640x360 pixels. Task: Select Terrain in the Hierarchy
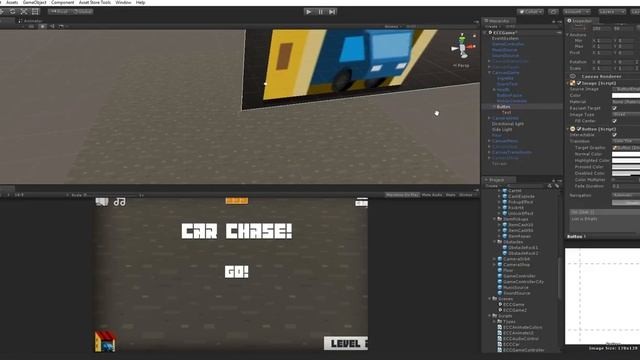[499, 164]
